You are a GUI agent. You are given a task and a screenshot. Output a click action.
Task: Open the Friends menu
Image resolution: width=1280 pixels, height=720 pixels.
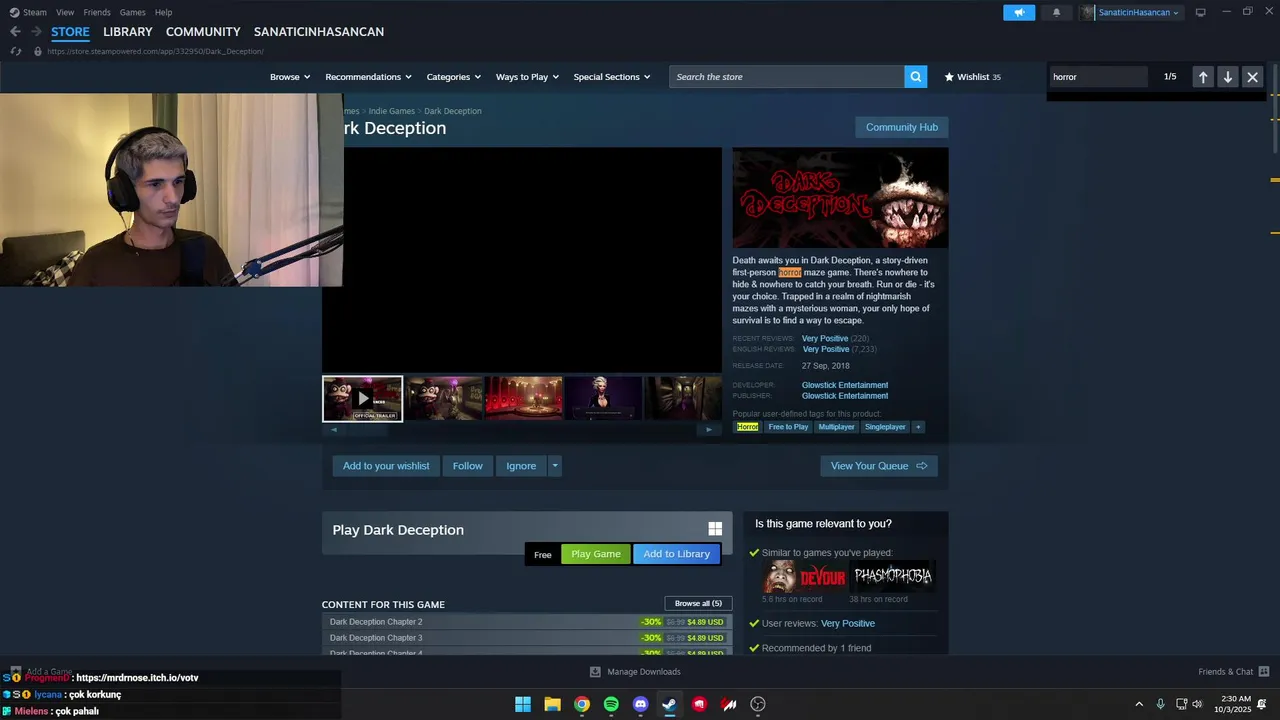coord(97,12)
